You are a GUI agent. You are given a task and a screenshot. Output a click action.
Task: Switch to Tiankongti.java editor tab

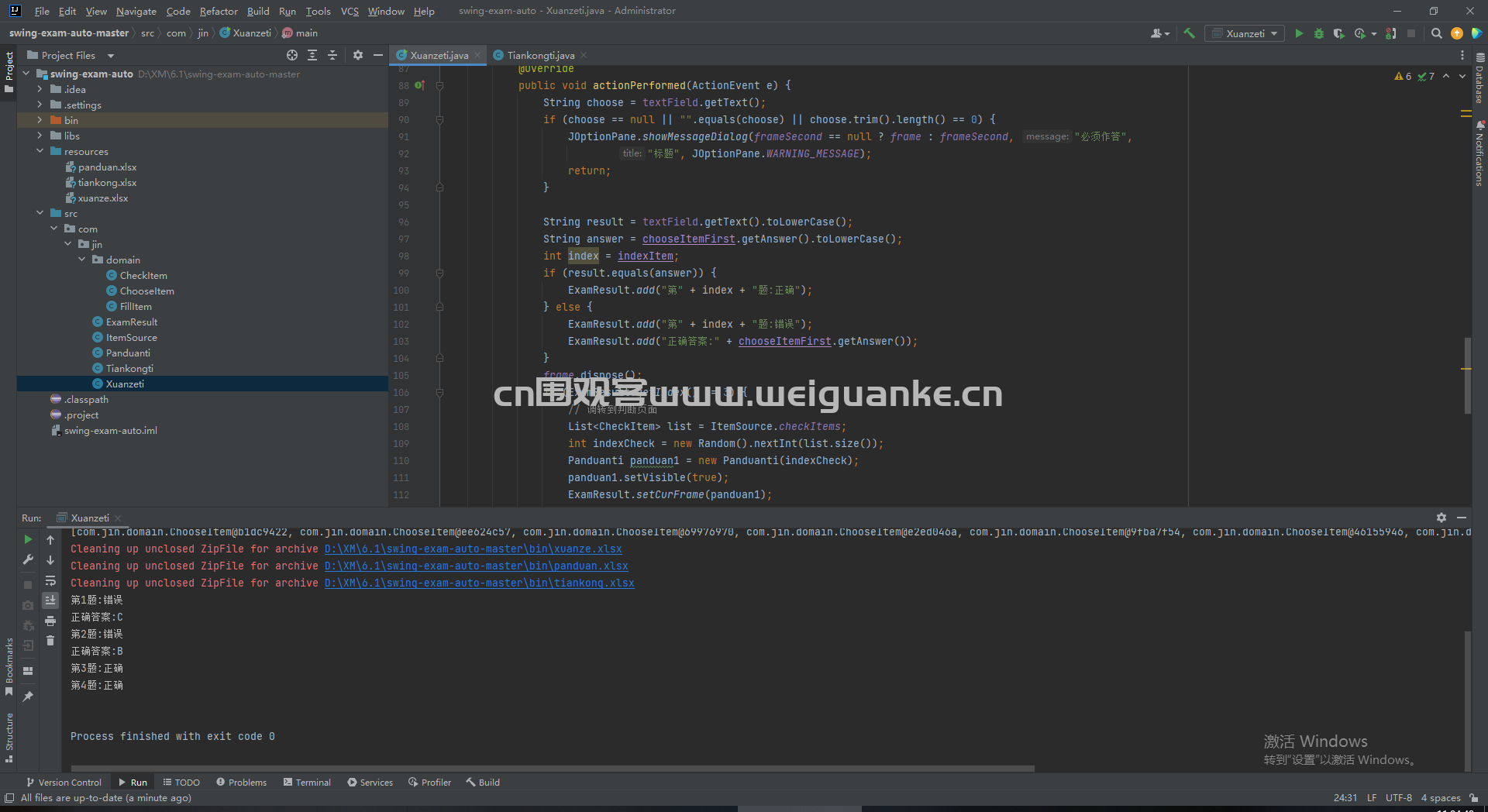click(540, 55)
